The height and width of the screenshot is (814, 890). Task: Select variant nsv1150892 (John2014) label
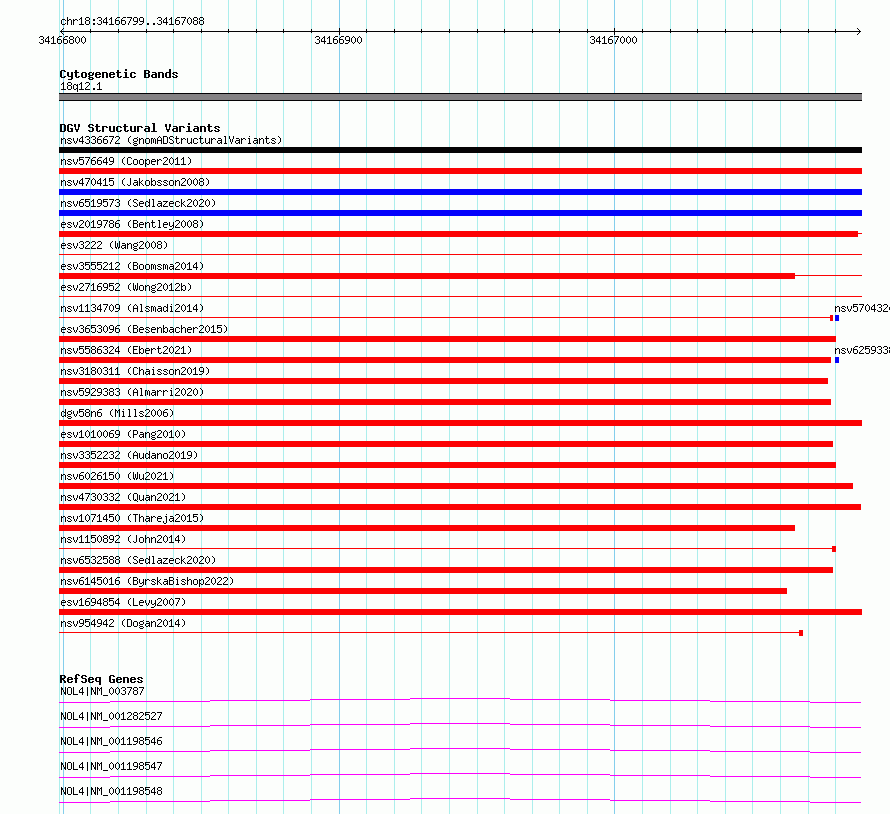pyautogui.click(x=123, y=539)
